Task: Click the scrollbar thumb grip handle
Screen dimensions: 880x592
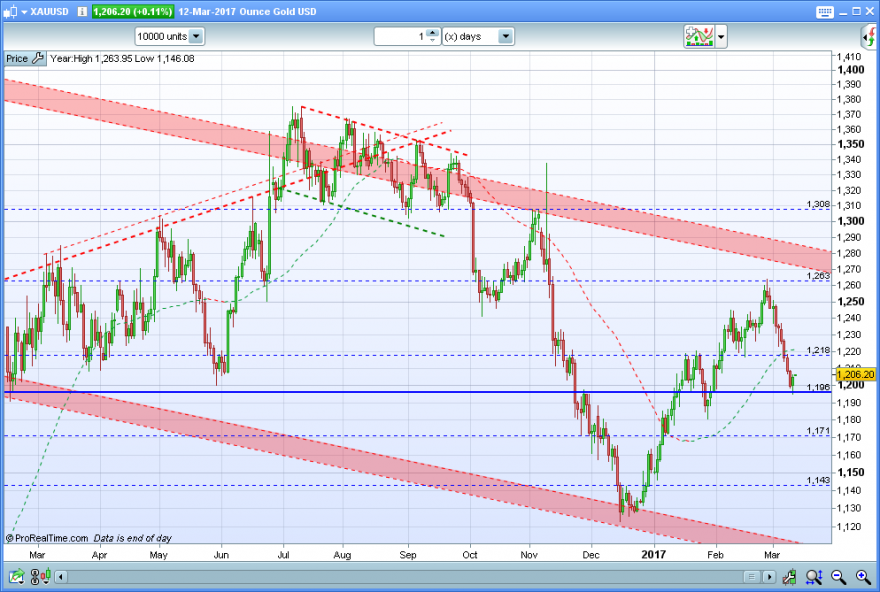Action: [751, 577]
